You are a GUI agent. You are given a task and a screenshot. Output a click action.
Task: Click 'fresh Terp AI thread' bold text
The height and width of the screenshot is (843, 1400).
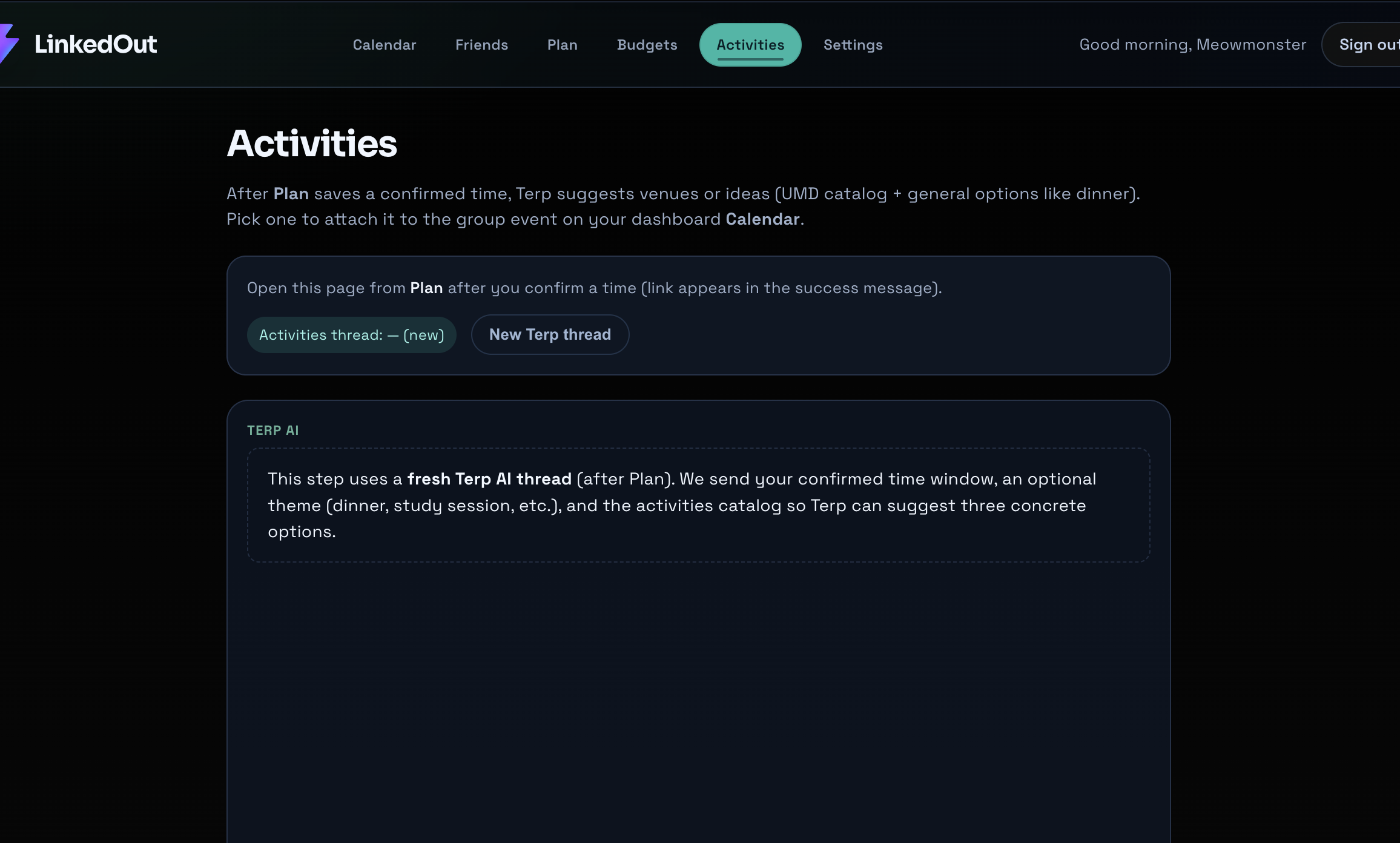coord(489,479)
